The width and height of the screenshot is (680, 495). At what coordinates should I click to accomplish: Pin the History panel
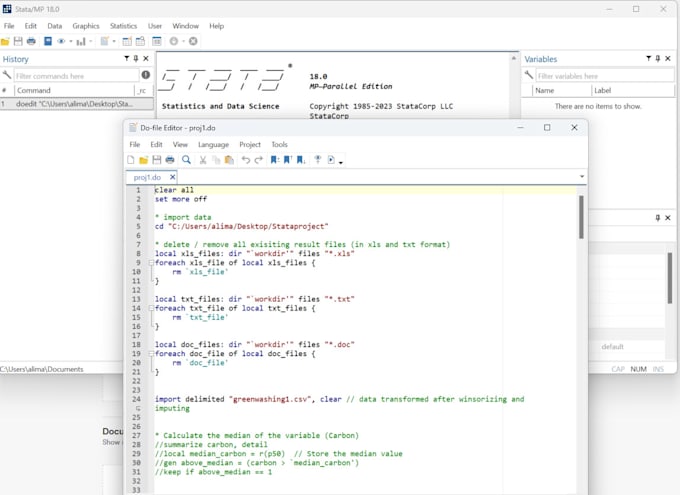pos(136,58)
